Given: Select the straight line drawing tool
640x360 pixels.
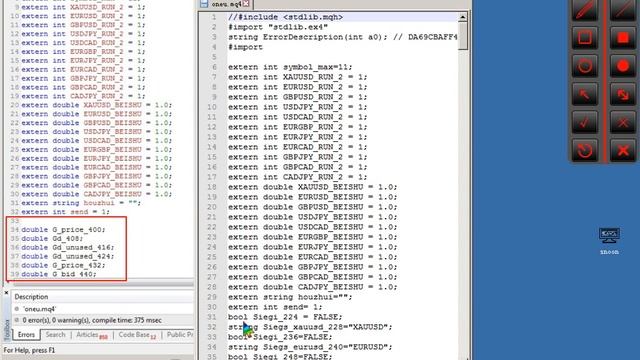Looking at the screenshot, I should coord(623,10).
